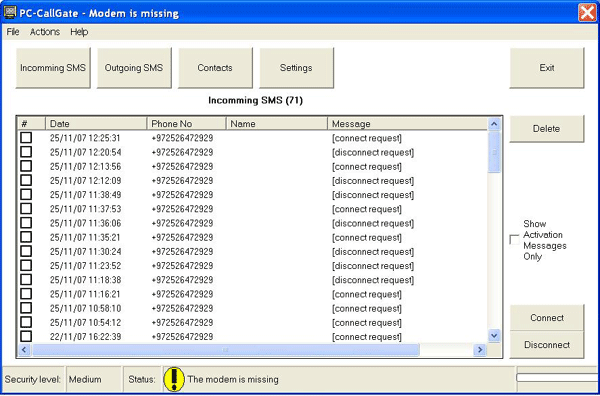Open the Help menu
Screen dimensions: 600x396
click(x=79, y=32)
